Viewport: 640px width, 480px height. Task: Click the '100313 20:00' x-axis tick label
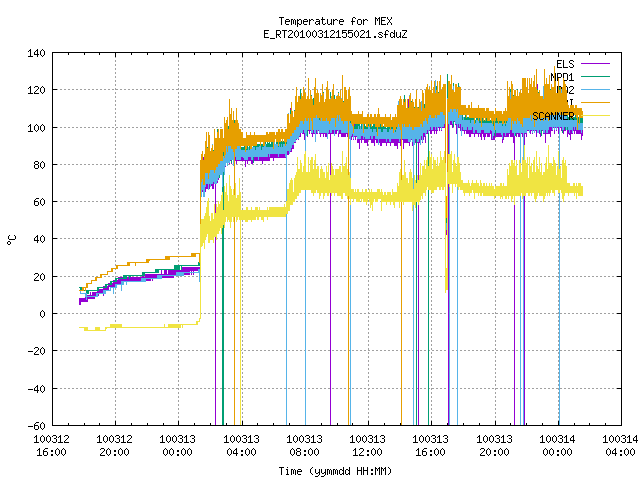(x=494, y=446)
